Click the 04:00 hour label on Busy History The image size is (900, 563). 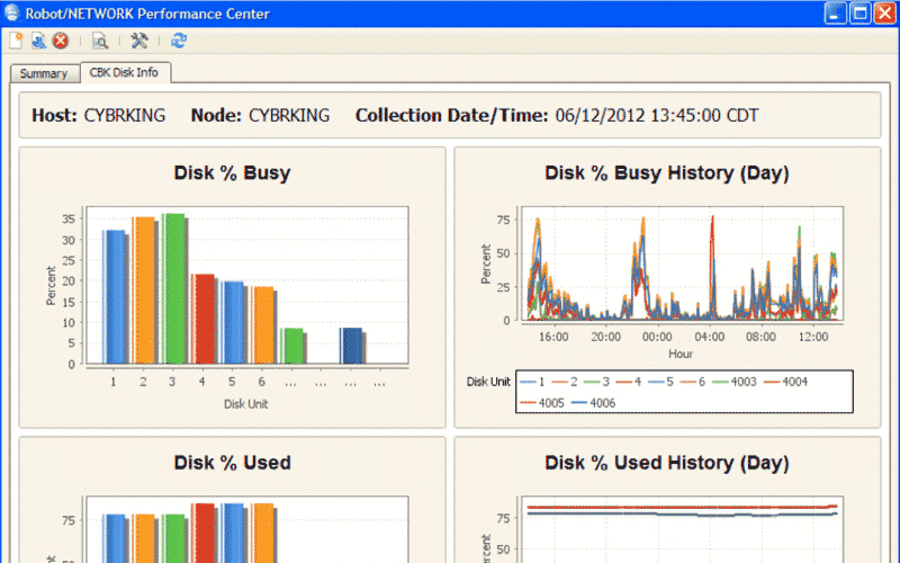tap(709, 337)
